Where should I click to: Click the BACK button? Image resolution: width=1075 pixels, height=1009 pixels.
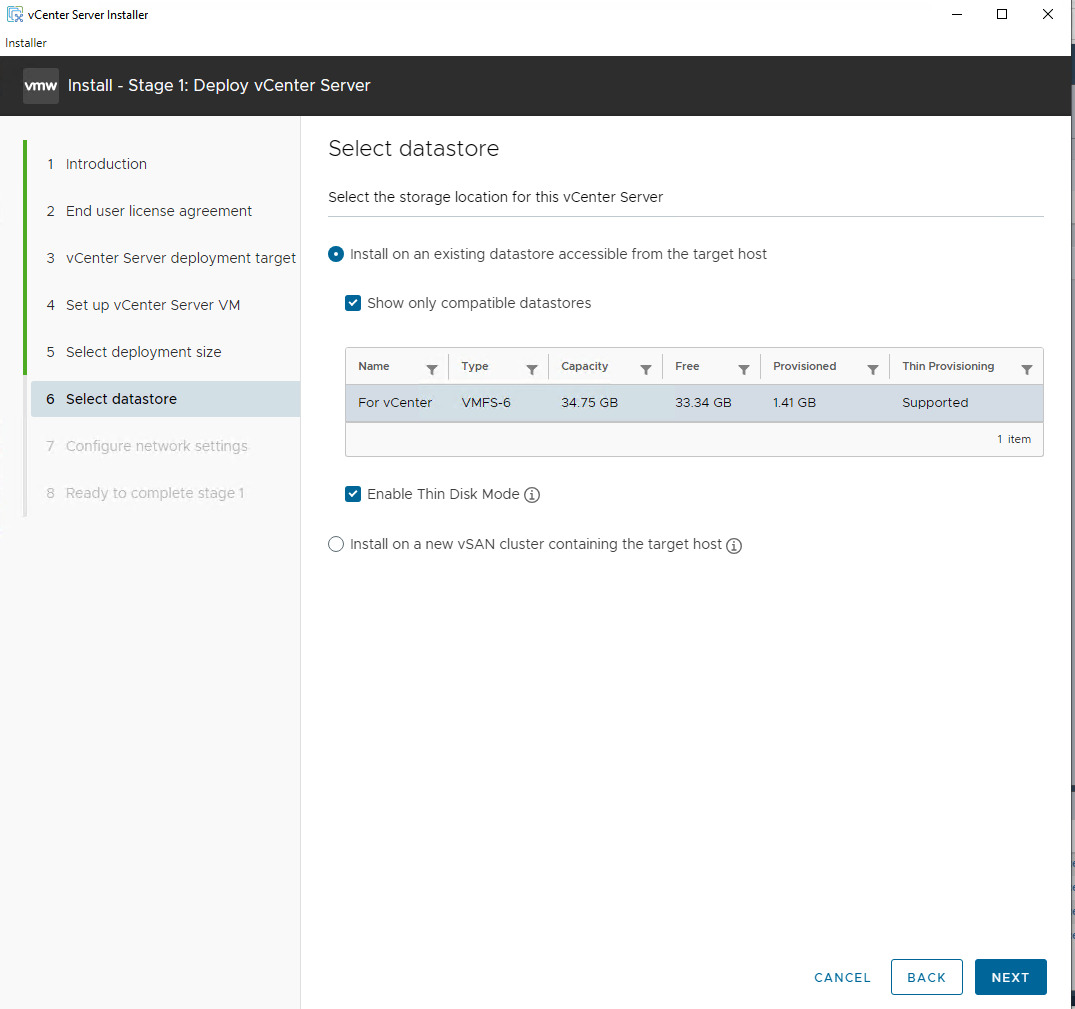926,977
